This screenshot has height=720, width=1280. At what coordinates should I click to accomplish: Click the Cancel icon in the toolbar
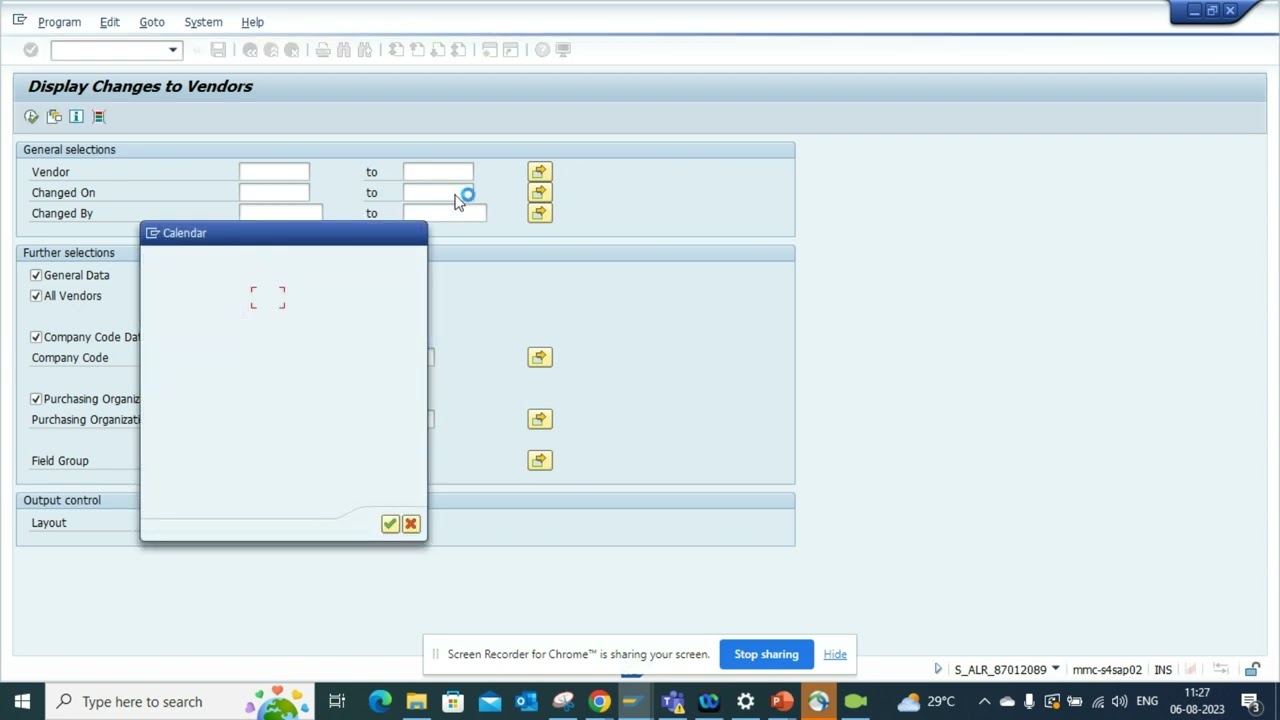(x=292, y=50)
